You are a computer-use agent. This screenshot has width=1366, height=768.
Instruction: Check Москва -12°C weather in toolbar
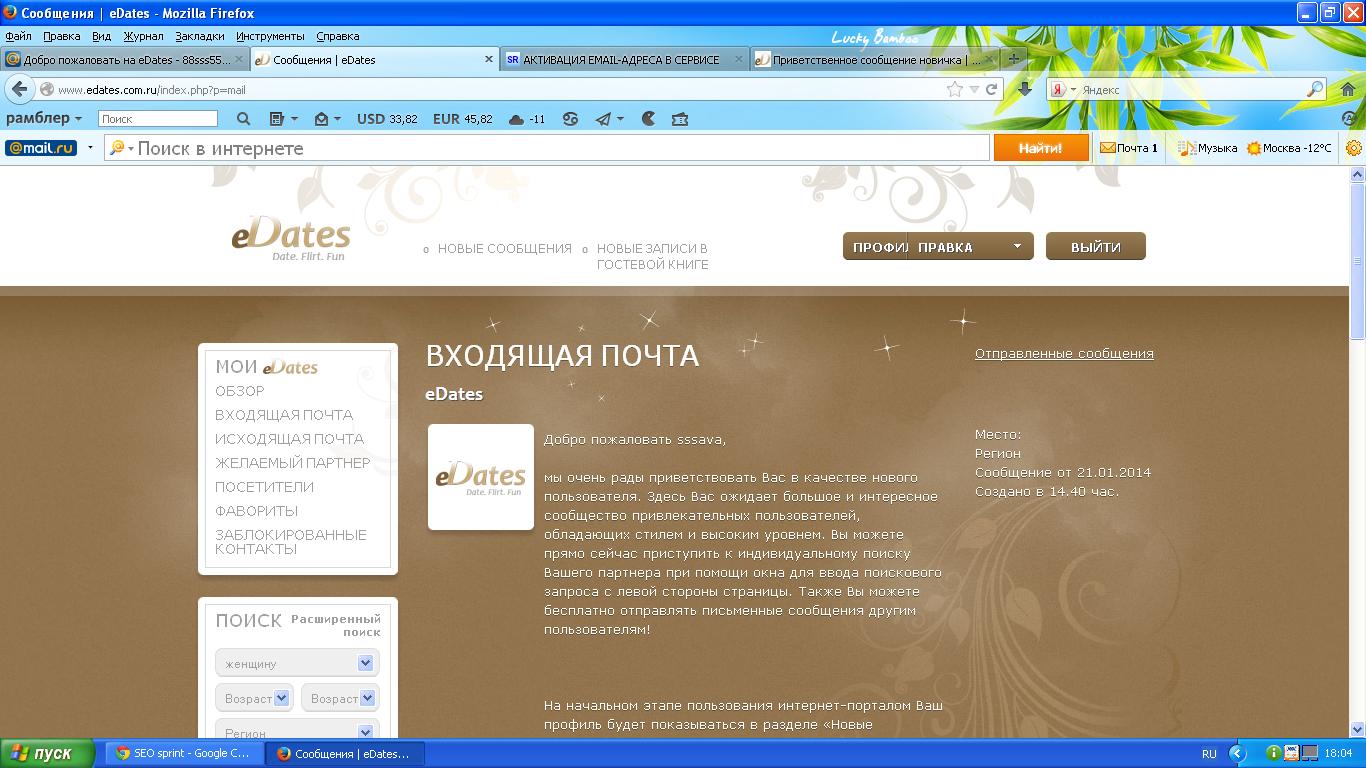click(1289, 148)
